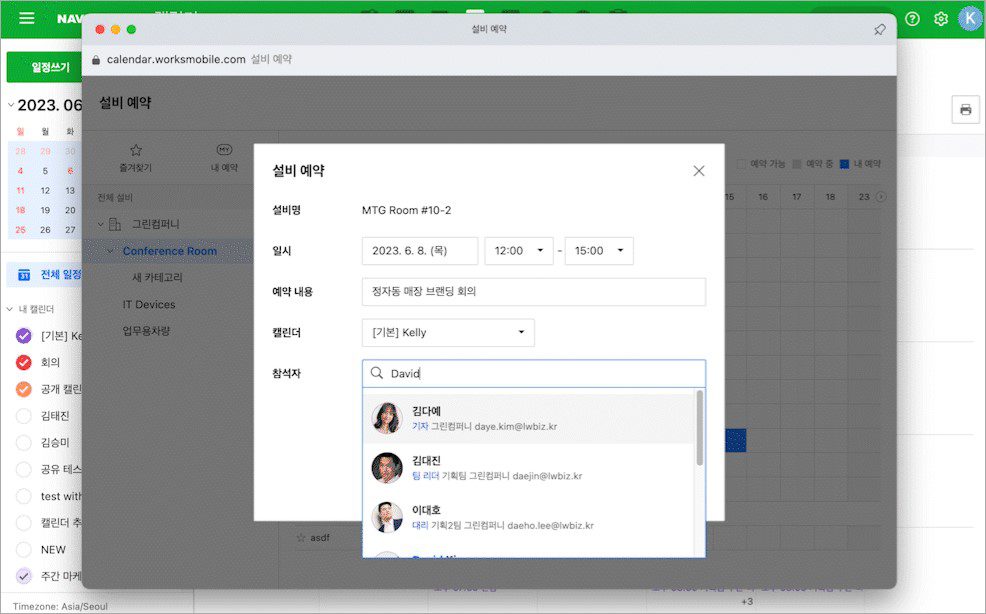This screenshot has height=614, width=986.
Task: Open the hamburger menu at top left
Action: tap(26, 18)
